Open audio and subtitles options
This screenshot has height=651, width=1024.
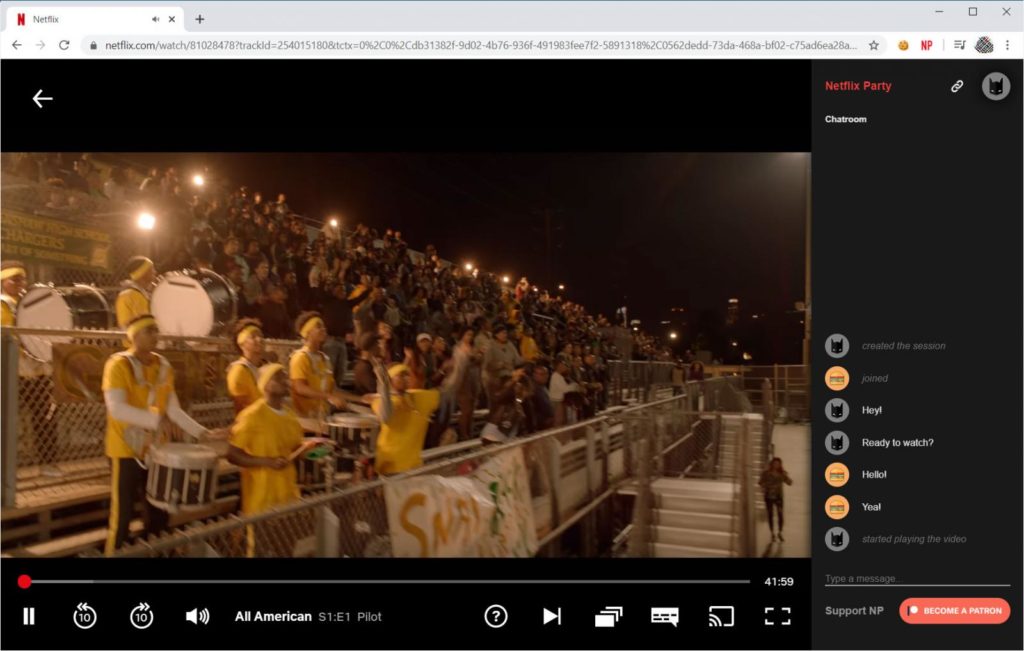[665, 616]
